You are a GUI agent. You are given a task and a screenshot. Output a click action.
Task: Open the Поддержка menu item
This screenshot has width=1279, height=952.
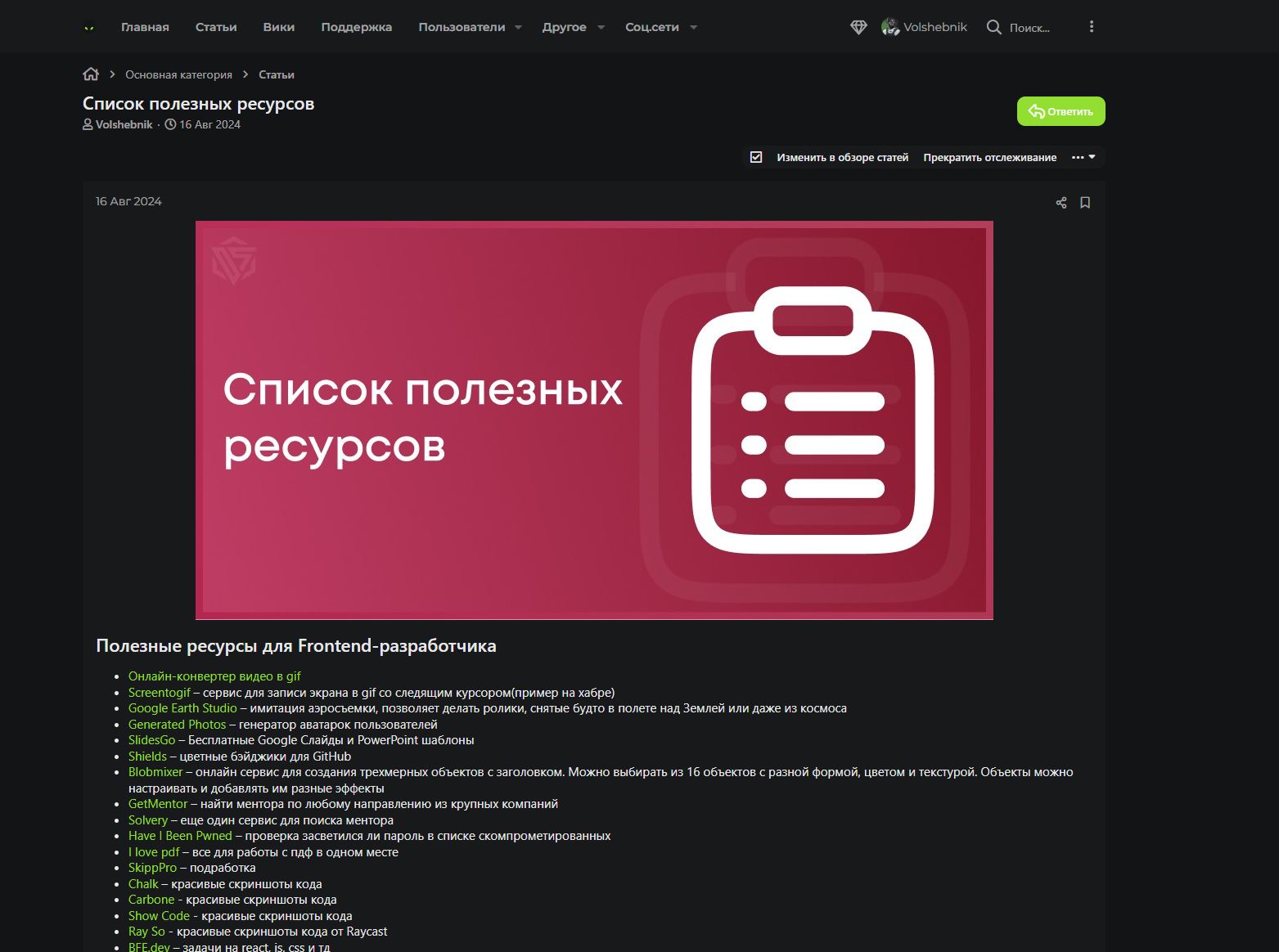[x=356, y=27]
